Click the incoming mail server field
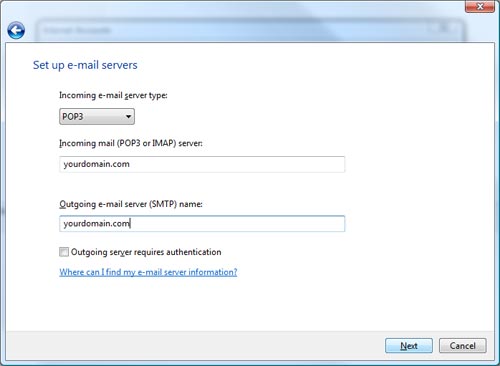The image size is (500, 366). (x=202, y=164)
